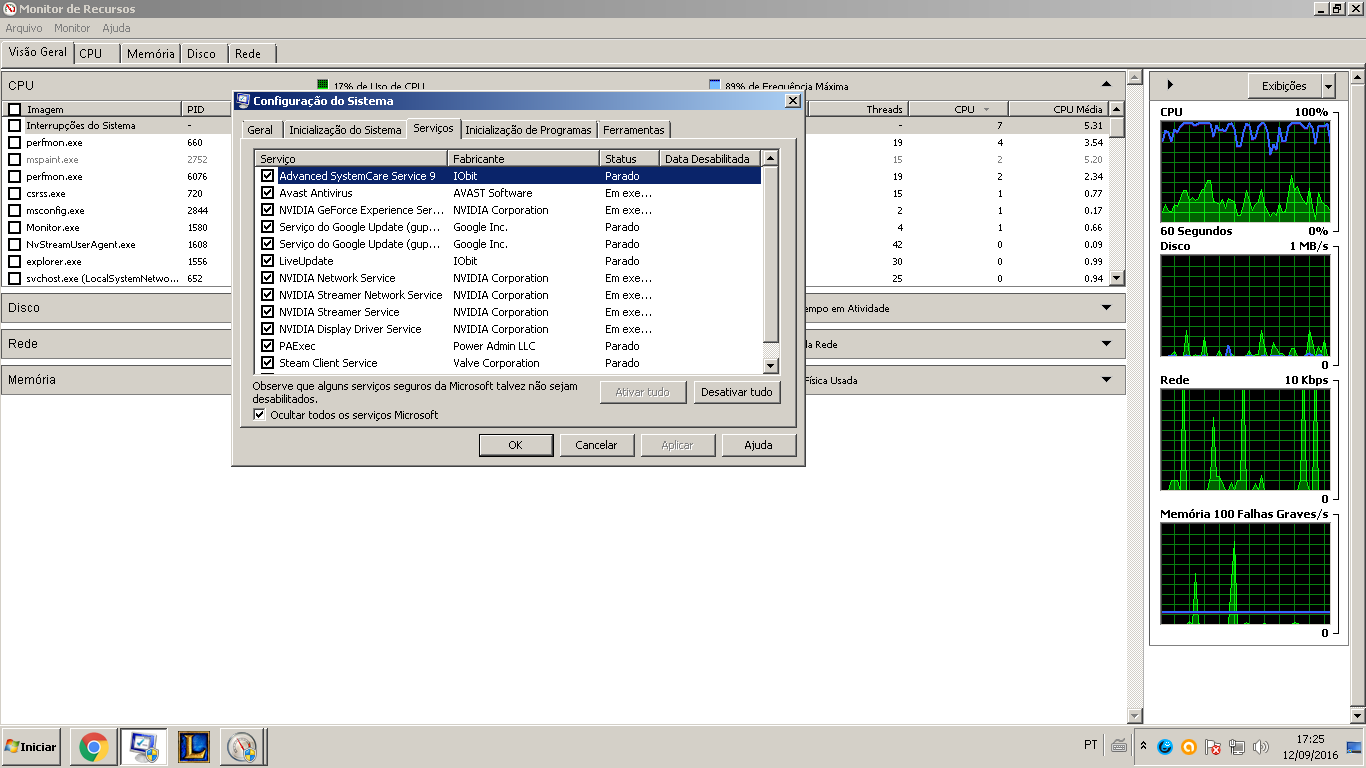Open the Ajuda menu in Resource Monitor
This screenshot has height=768, width=1366.
116,28
